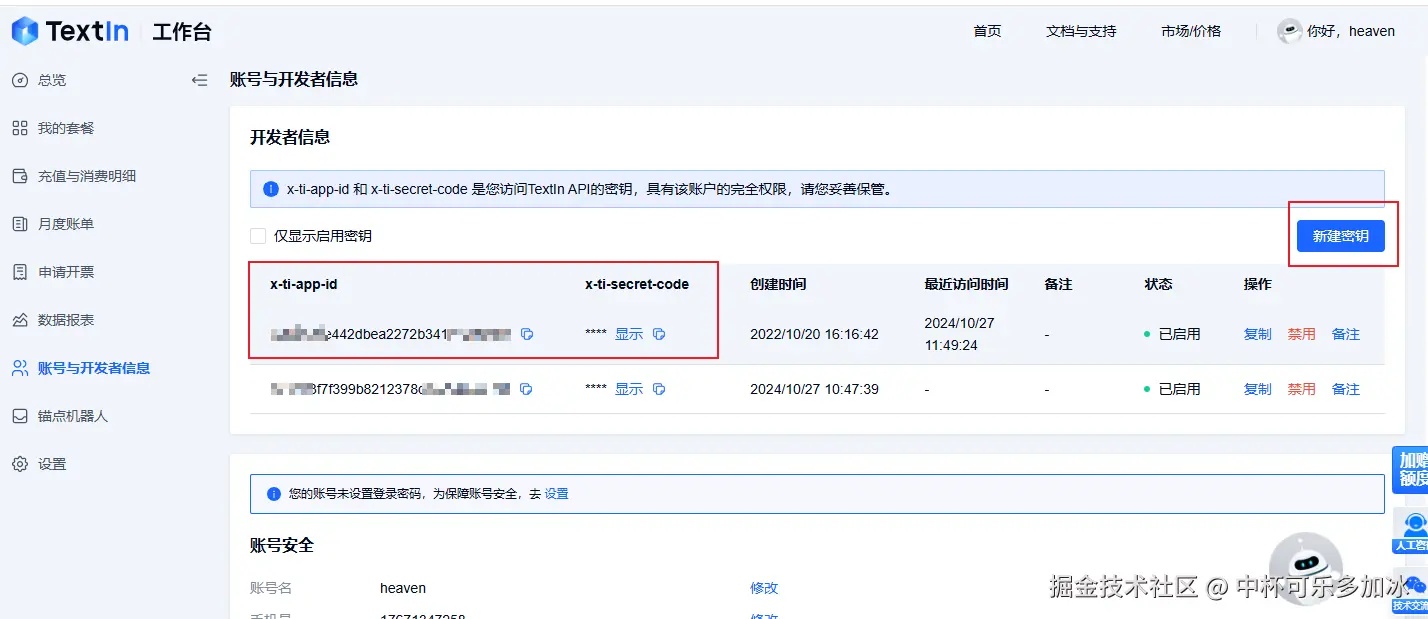Click the 创建时间 column header
This screenshot has height=619, width=1428.
(x=778, y=284)
